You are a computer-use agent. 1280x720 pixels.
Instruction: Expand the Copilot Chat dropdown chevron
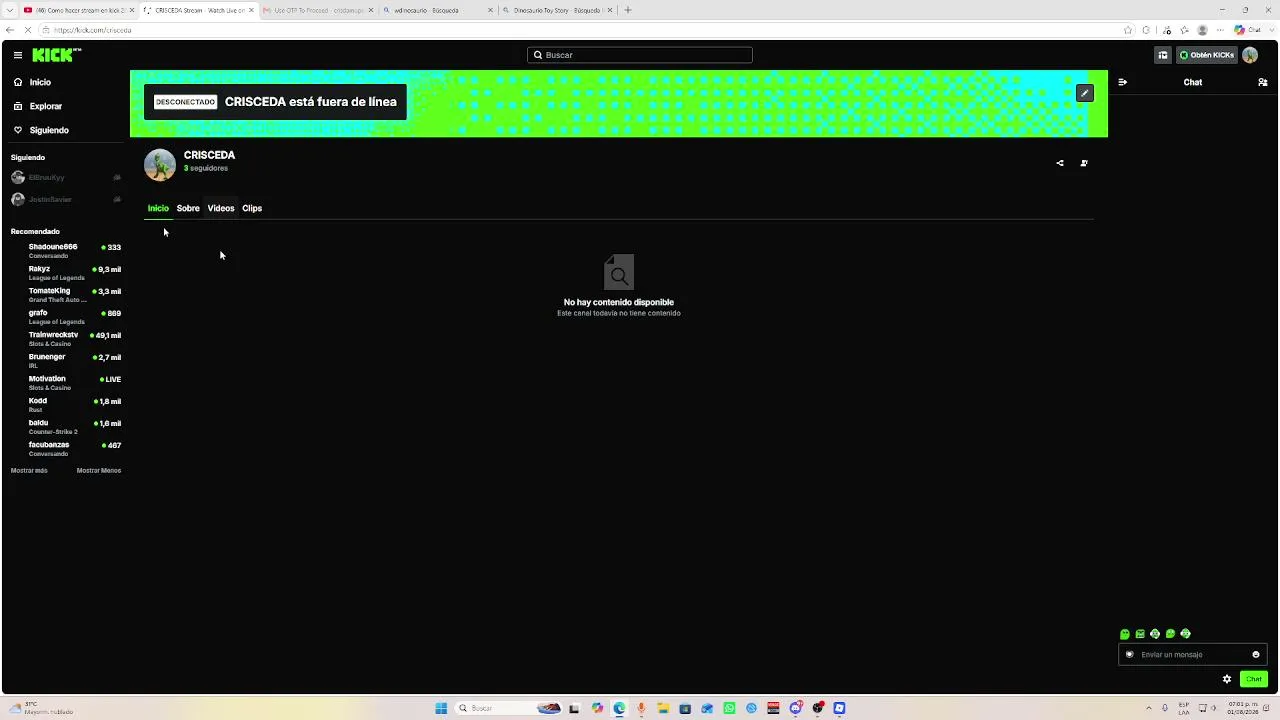(1271, 30)
